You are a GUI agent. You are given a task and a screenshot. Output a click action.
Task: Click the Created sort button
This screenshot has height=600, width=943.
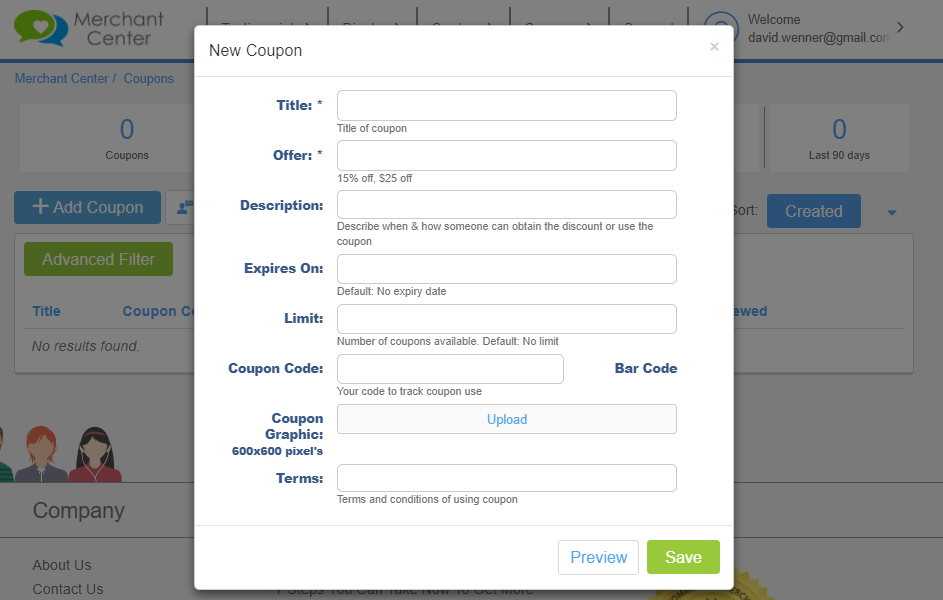pyautogui.click(x=814, y=211)
